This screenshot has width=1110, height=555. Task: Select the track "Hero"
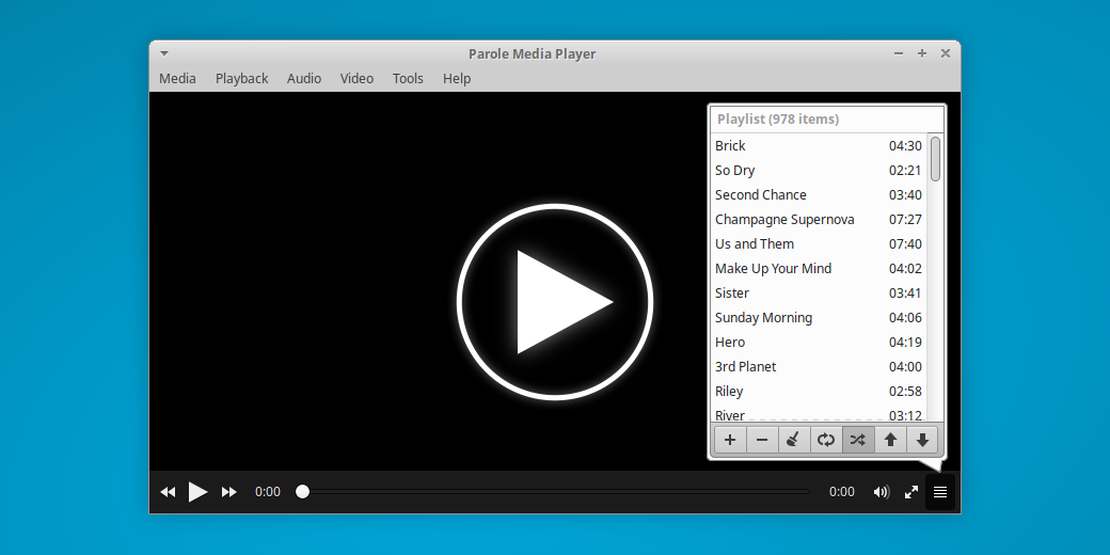[818, 342]
